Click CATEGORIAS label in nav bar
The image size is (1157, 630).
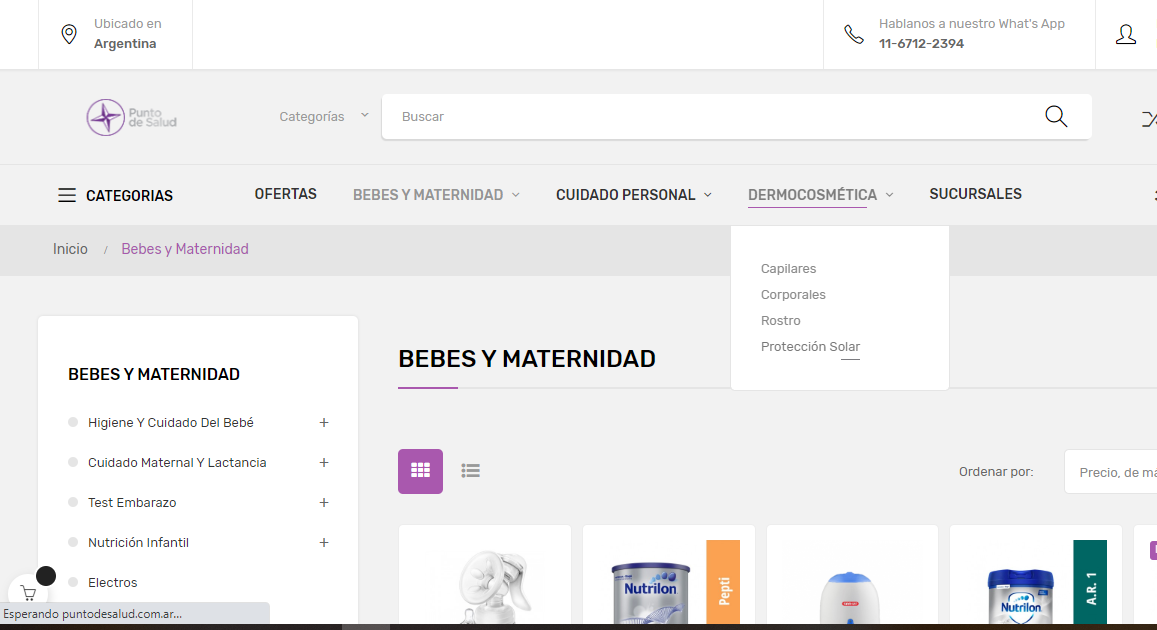click(x=129, y=195)
